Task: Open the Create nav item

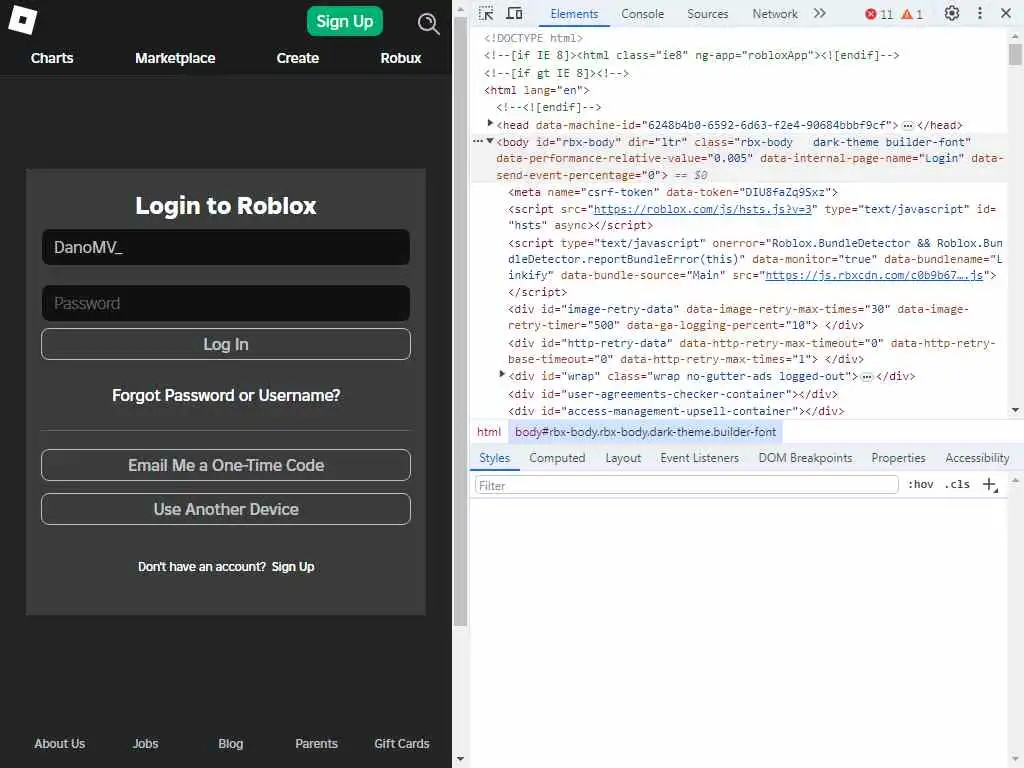Action: pyautogui.click(x=298, y=58)
